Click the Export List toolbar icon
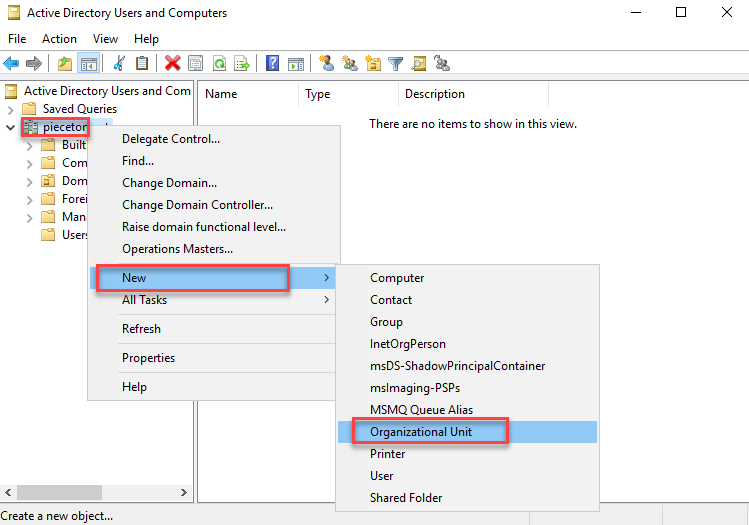749x525 pixels. [242, 63]
